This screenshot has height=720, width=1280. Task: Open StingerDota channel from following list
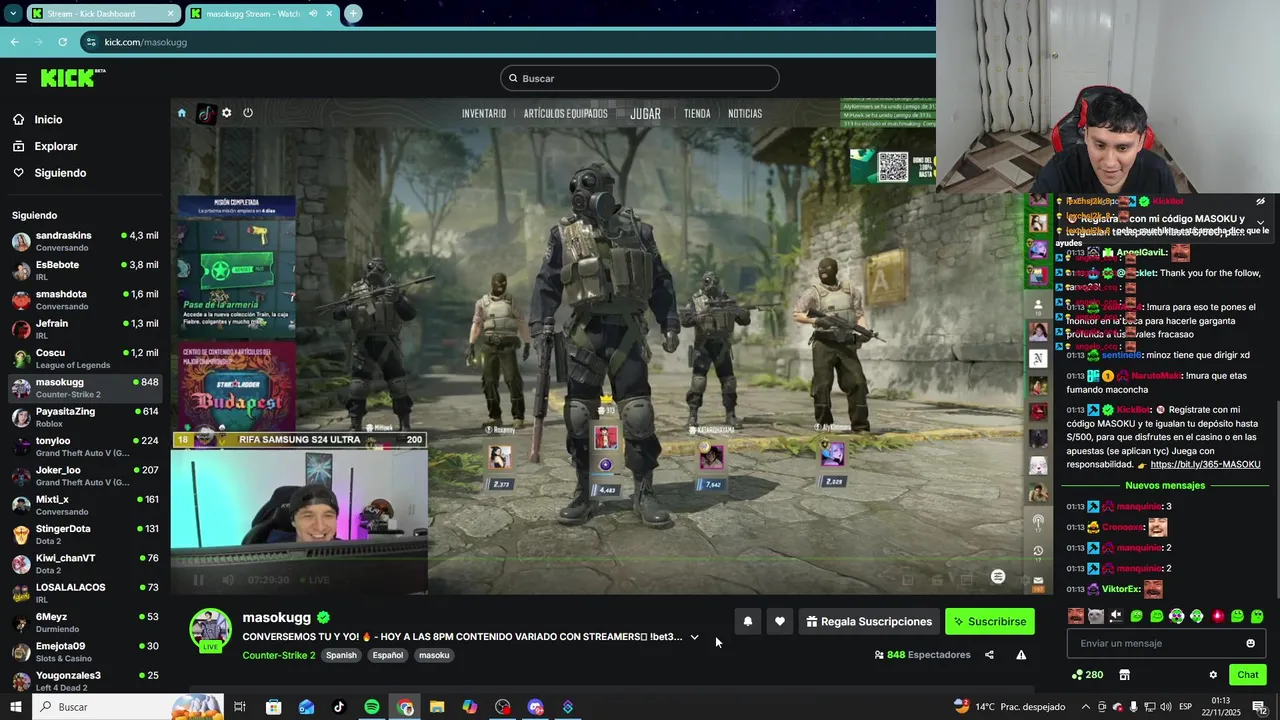tap(85, 534)
